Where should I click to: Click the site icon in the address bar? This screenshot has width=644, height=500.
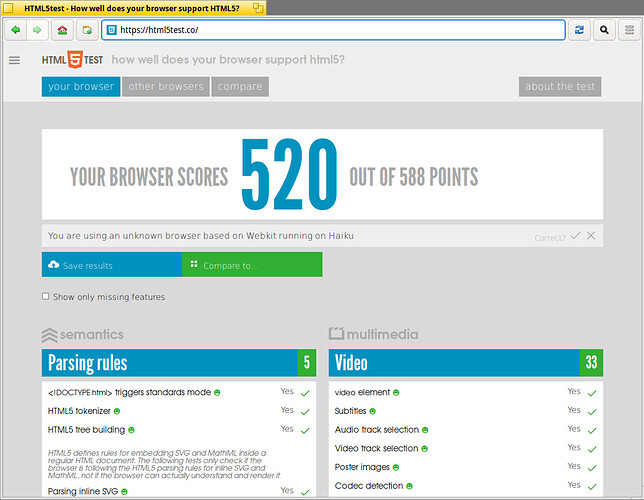[x=111, y=30]
